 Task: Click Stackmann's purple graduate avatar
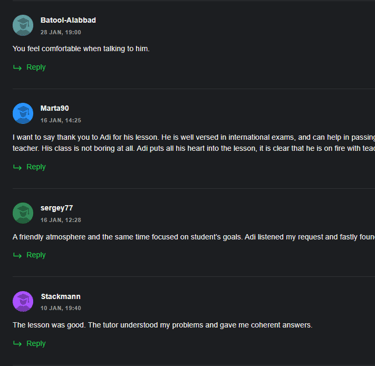point(23,301)
